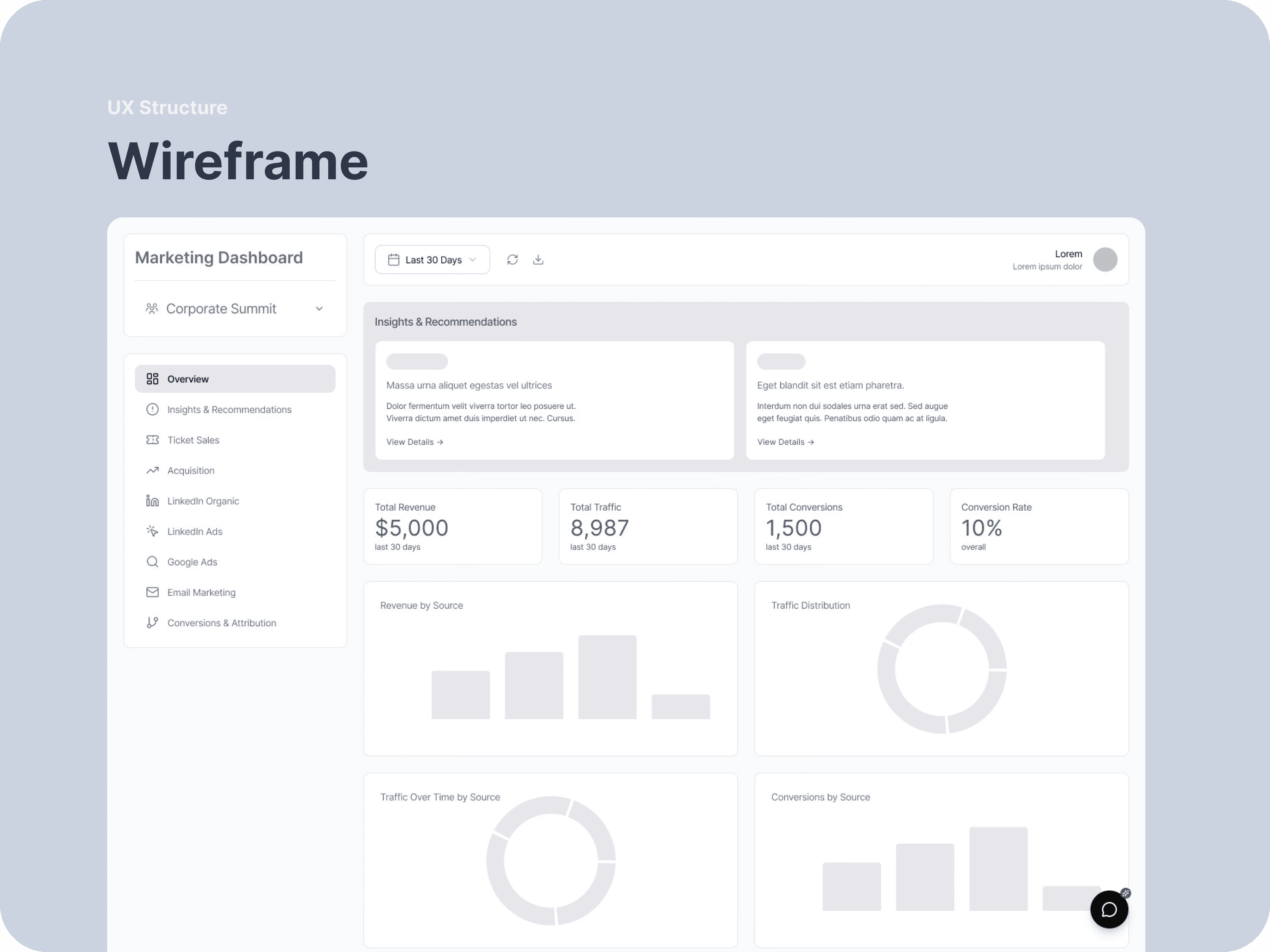Image resolution: width=1270 pixels, height=952 pixels.
Task: Click the download/export icon next to refresh
Action: point(538,259)
